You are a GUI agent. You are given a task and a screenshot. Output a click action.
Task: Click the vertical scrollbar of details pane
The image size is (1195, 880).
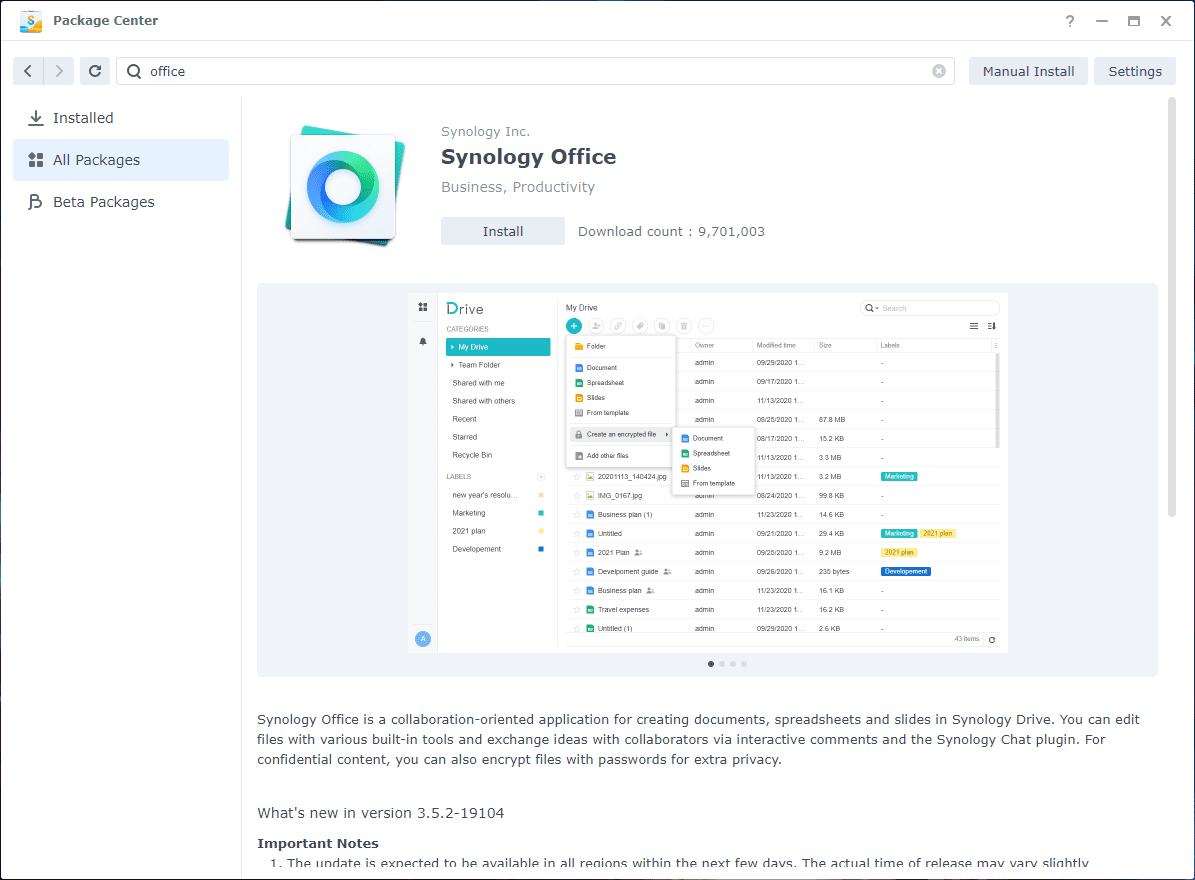pyautogui.click(x=1171, y=308)
